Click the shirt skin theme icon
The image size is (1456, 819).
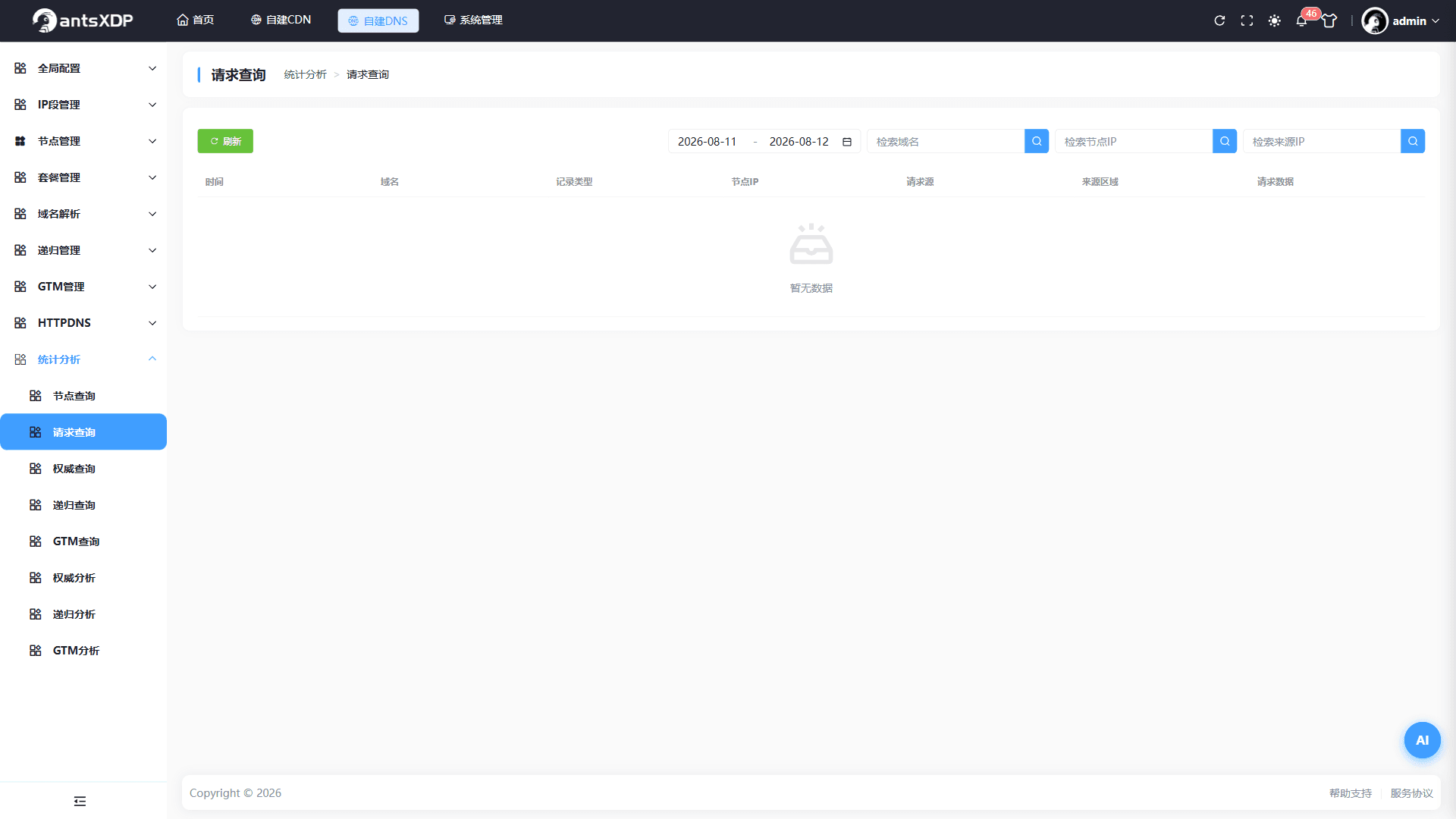[1329, 20]
